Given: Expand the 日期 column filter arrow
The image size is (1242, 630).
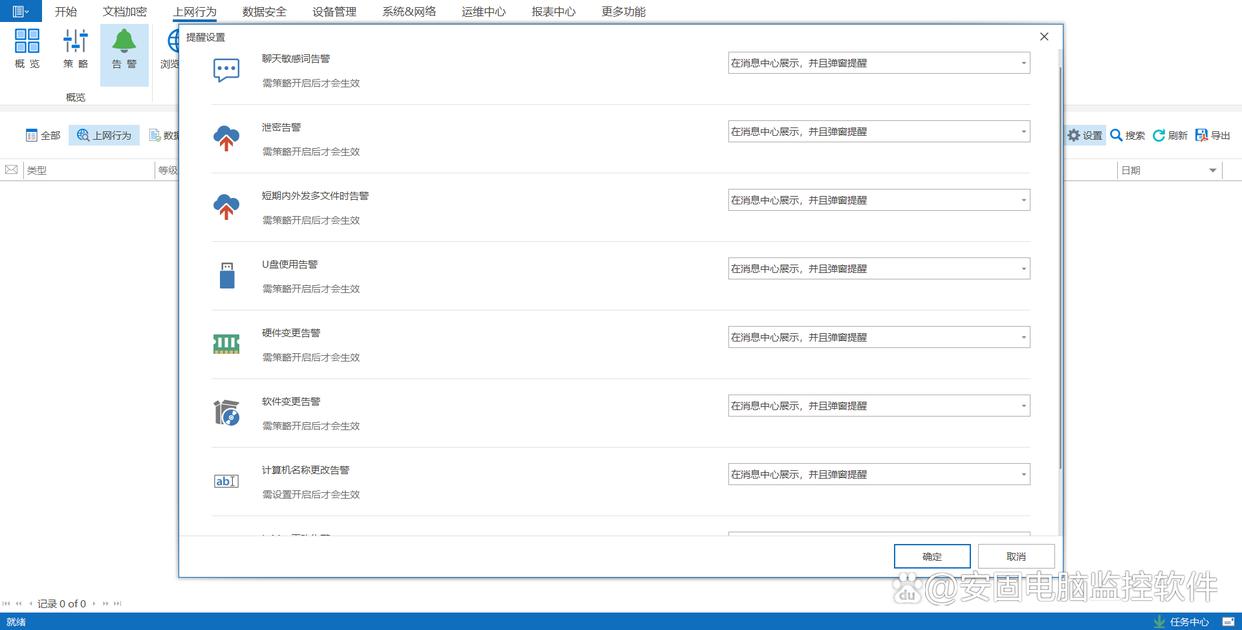Looking at the screenshot, I should tap(1213, 171).
